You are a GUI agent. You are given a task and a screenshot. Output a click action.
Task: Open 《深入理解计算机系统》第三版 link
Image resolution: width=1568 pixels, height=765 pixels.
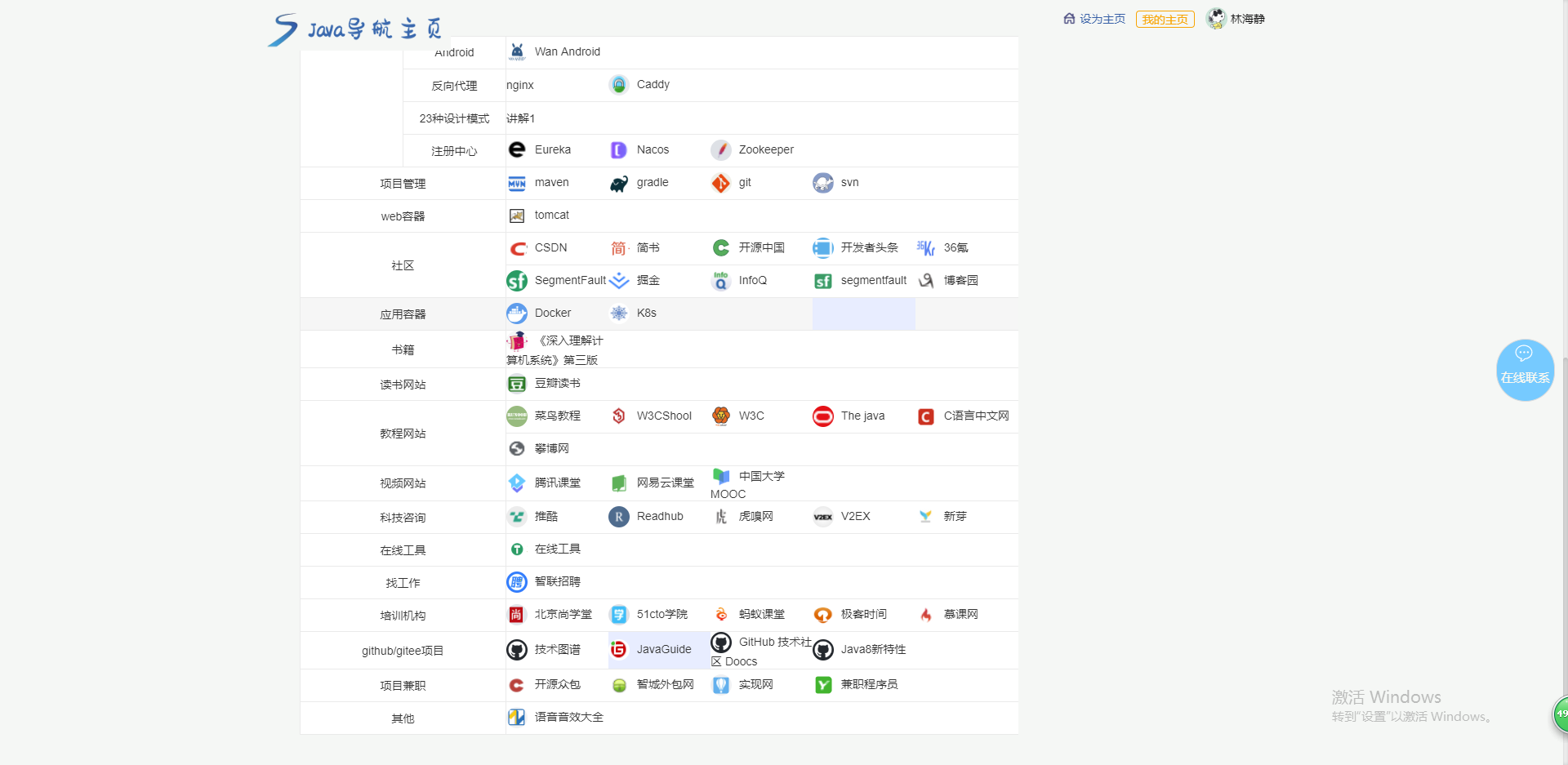(x=555, y=350)
